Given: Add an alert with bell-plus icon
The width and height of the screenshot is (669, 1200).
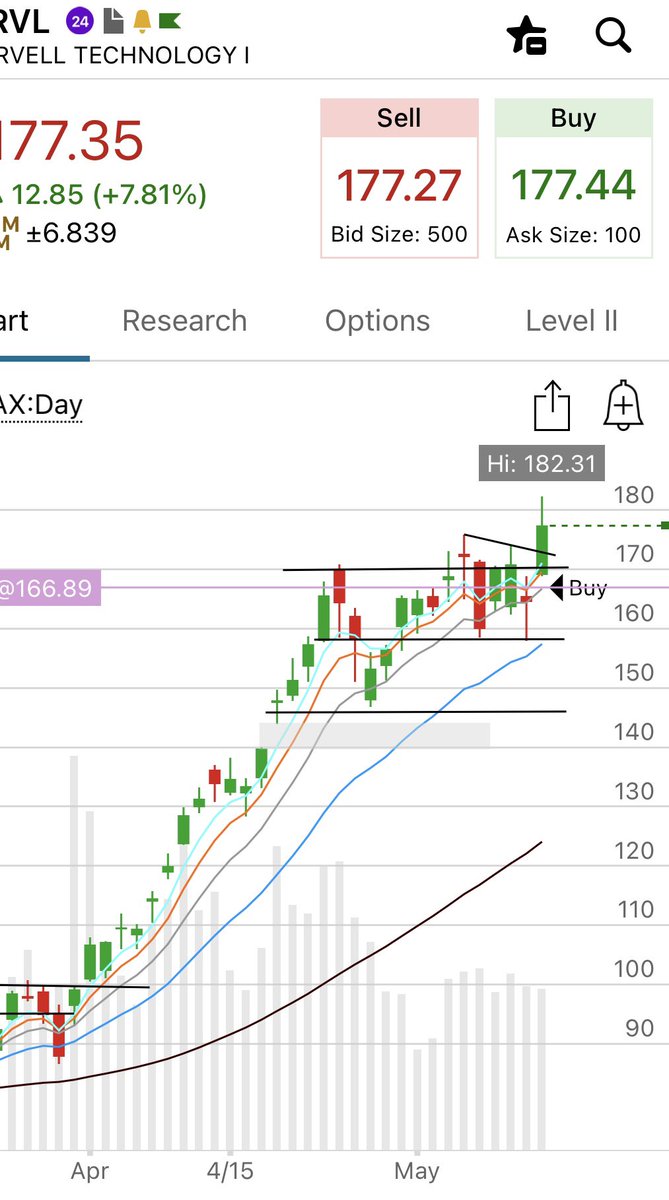Looking at the screenshot, I should click(623, 406).
